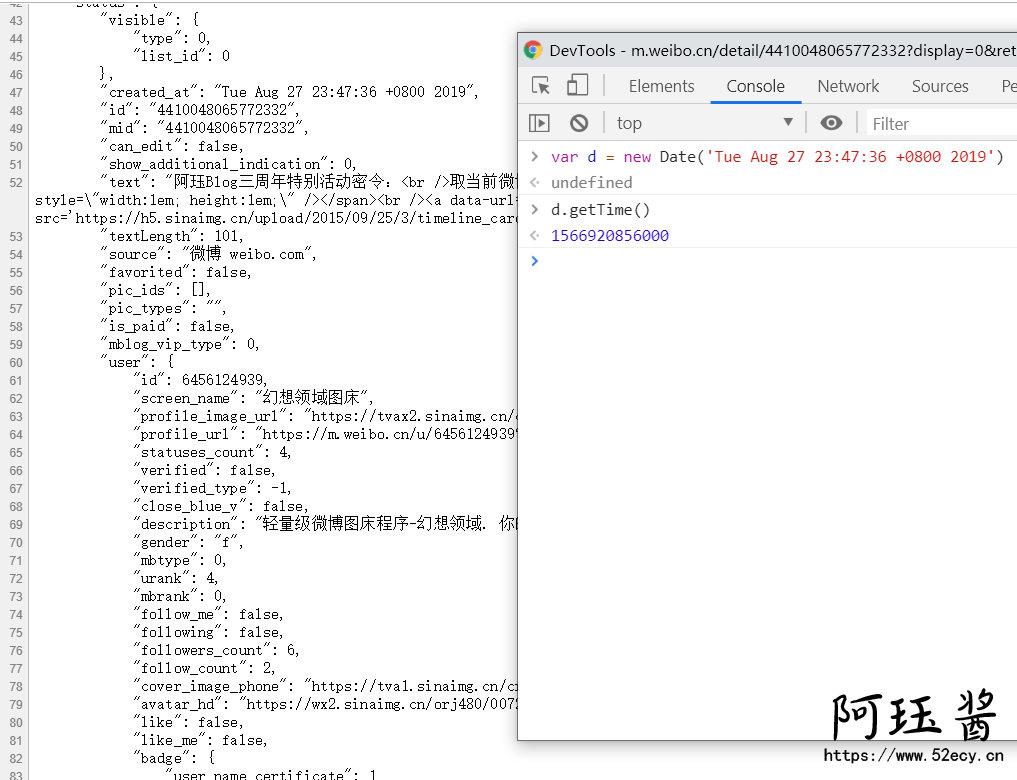The height and width of the screenshot is (780, 1017).
Task: Switch to the Elements tab
Action: coord(661,86)
